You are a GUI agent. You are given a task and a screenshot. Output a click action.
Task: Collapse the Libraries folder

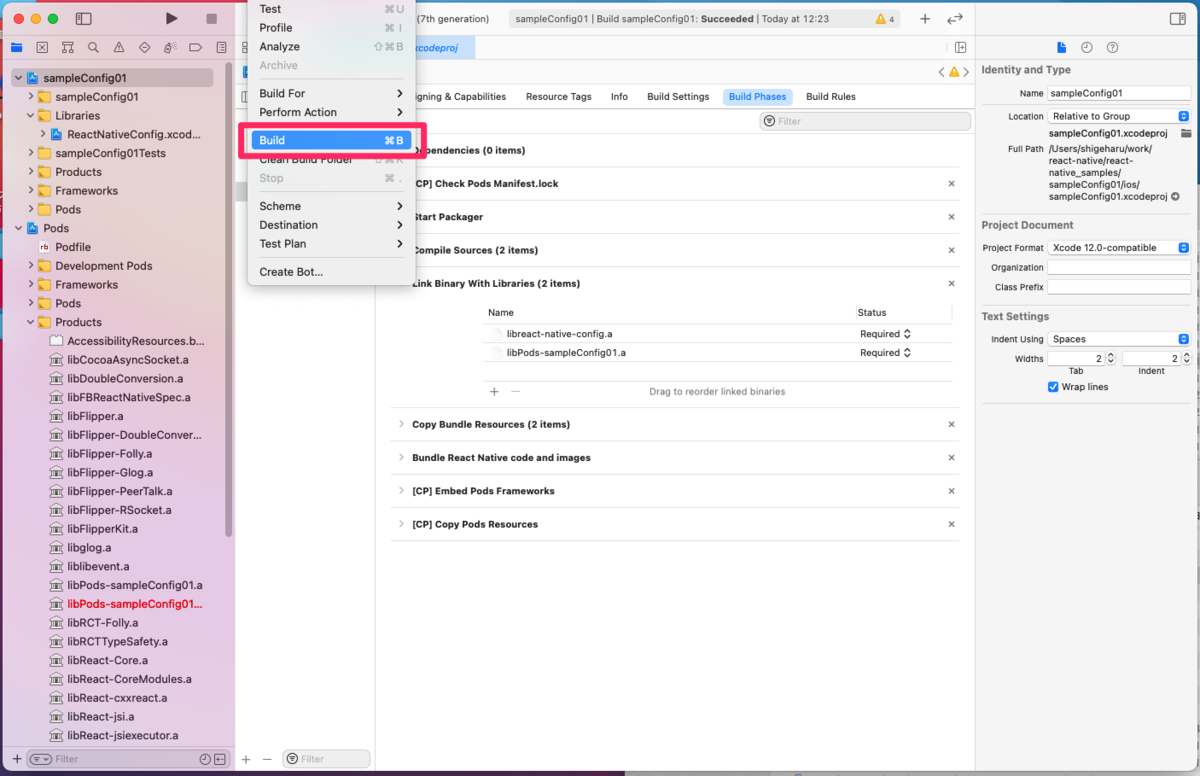point(31,116)
